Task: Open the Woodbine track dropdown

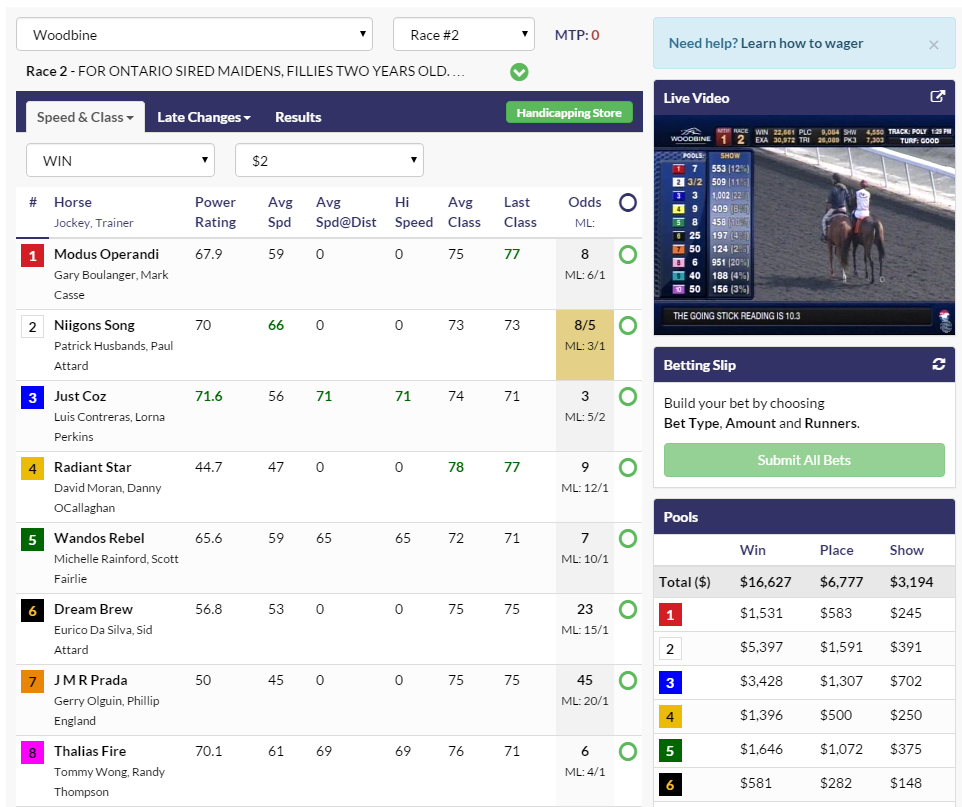Action: tap(194, 34)
